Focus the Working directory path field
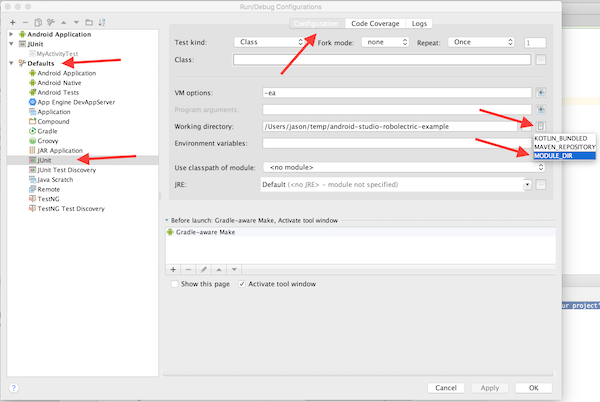600x402 pixels. [390, 126]
